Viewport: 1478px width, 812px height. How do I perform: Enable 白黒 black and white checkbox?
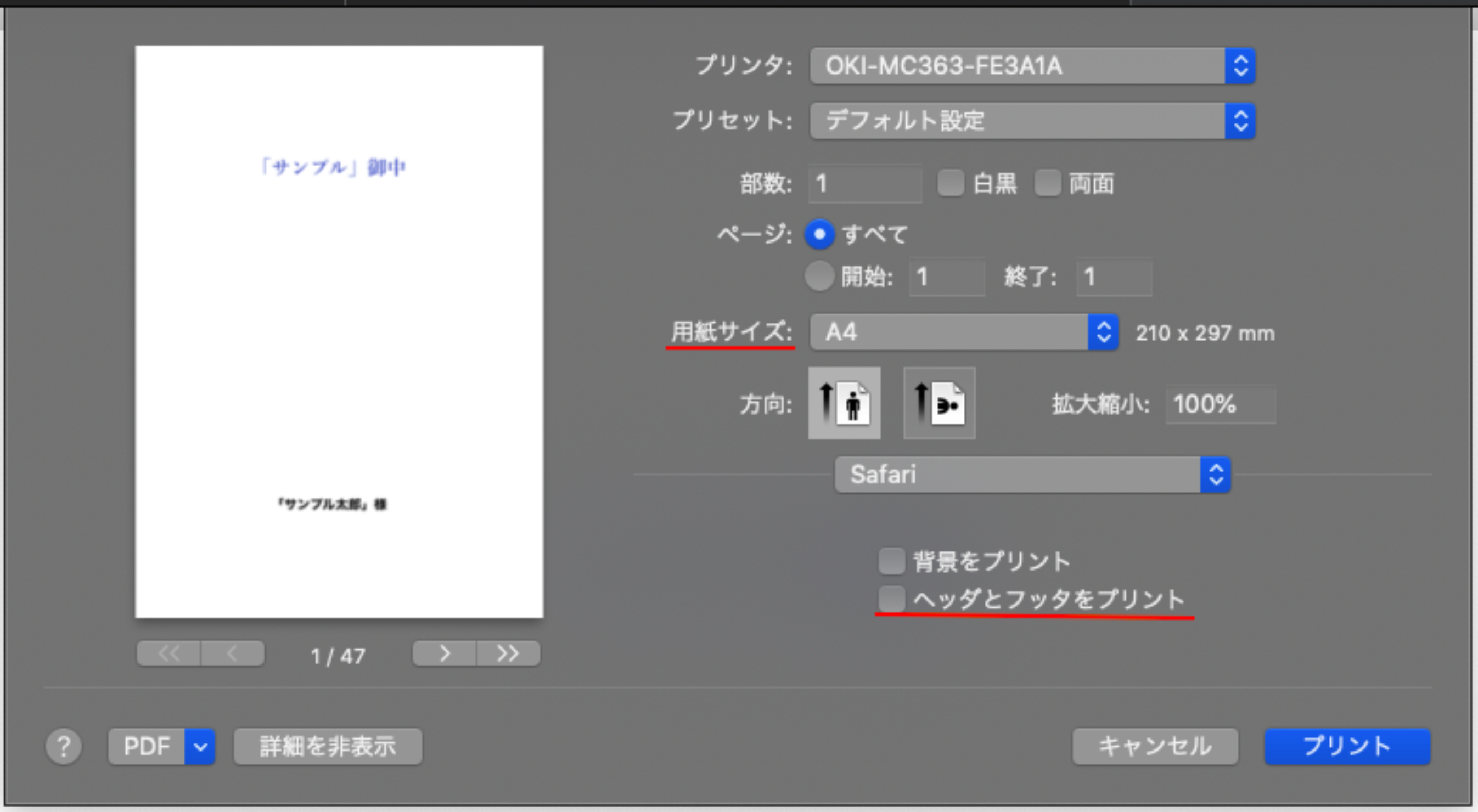click(x=950, y=183)
